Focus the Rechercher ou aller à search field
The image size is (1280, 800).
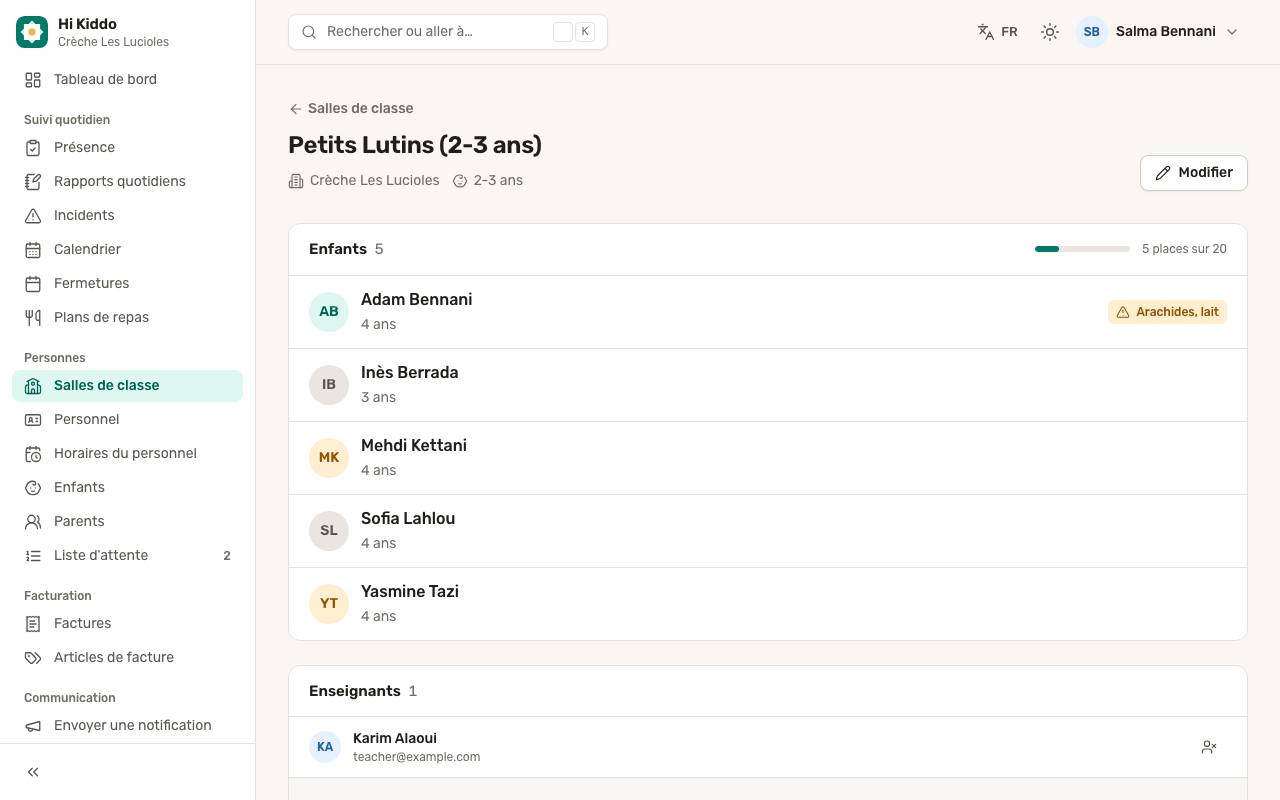(448, 32)
